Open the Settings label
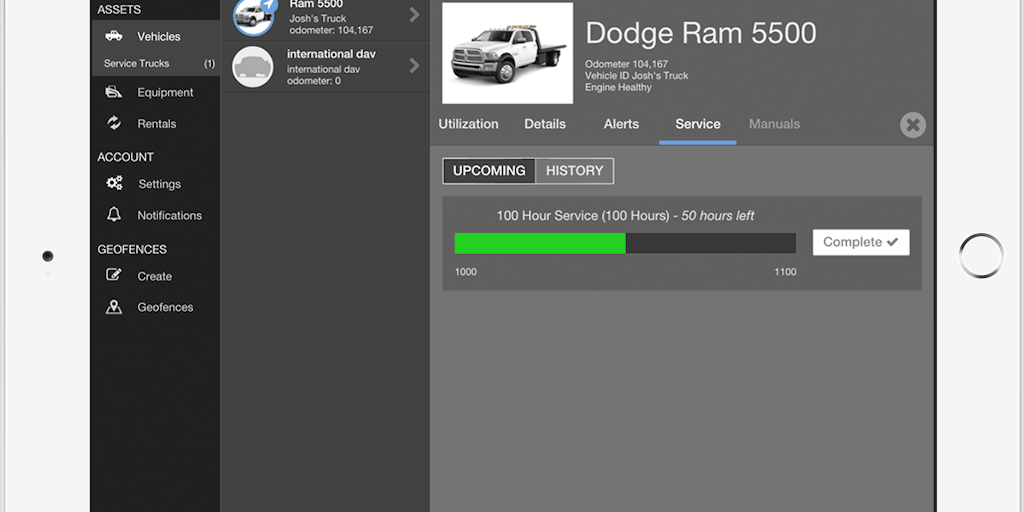The height and width of the screenshot is (512, 1024). pyautogui.click(x=159, y=184)
